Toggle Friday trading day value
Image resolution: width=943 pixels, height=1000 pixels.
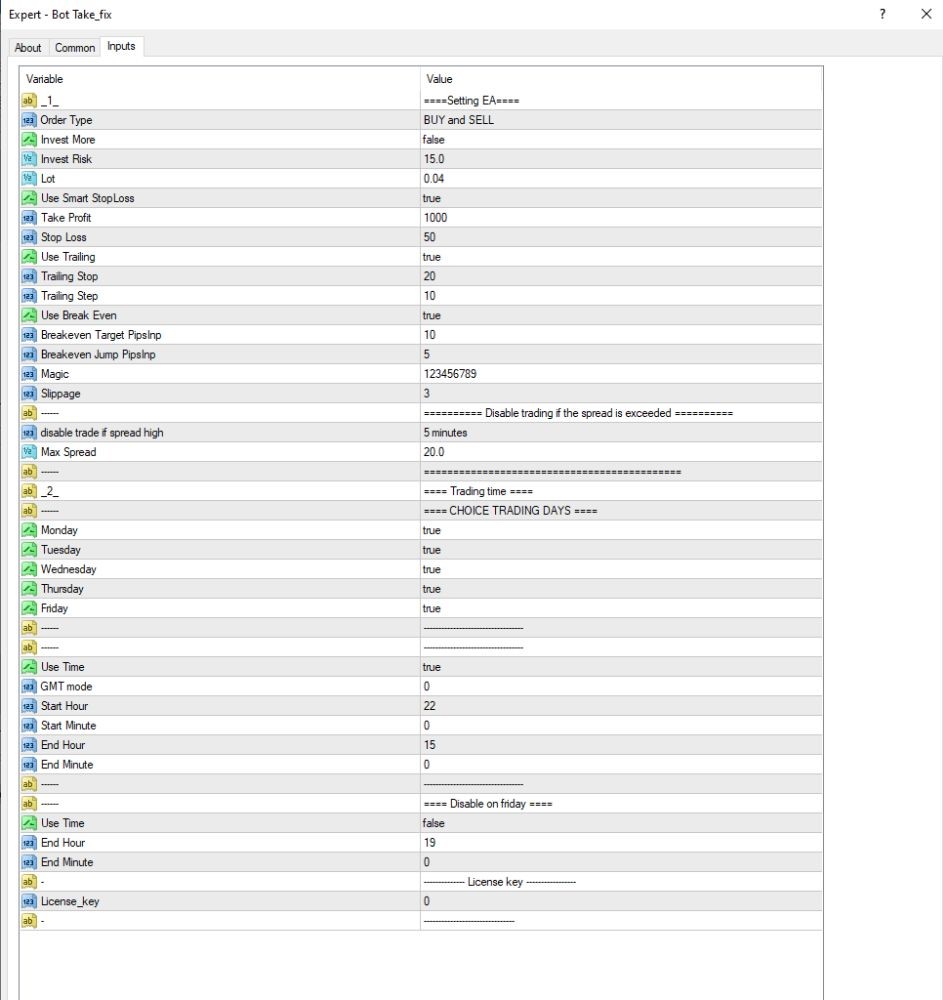[621, 608]
